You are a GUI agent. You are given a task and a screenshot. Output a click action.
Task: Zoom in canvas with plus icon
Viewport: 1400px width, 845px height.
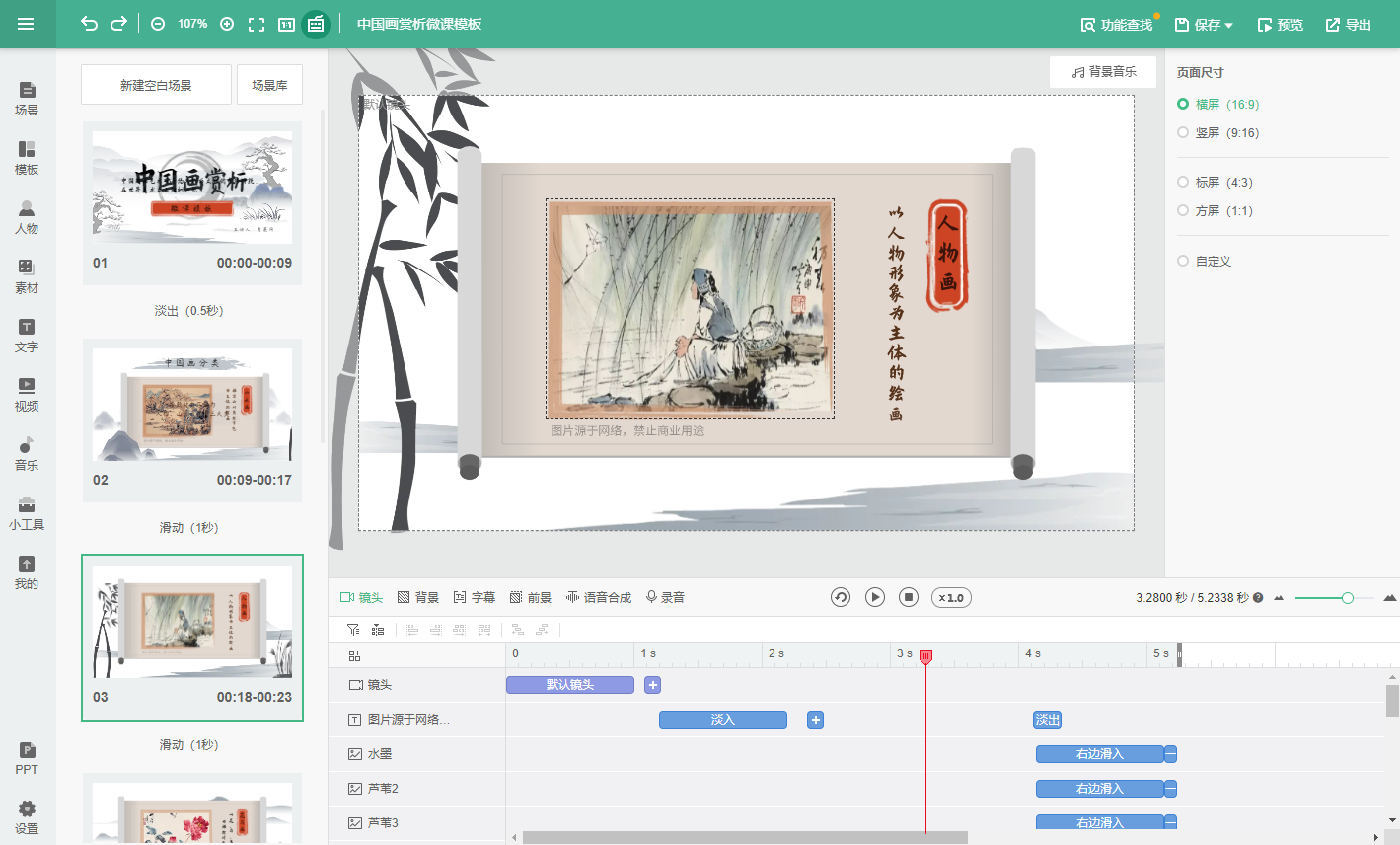click(227, 24)
